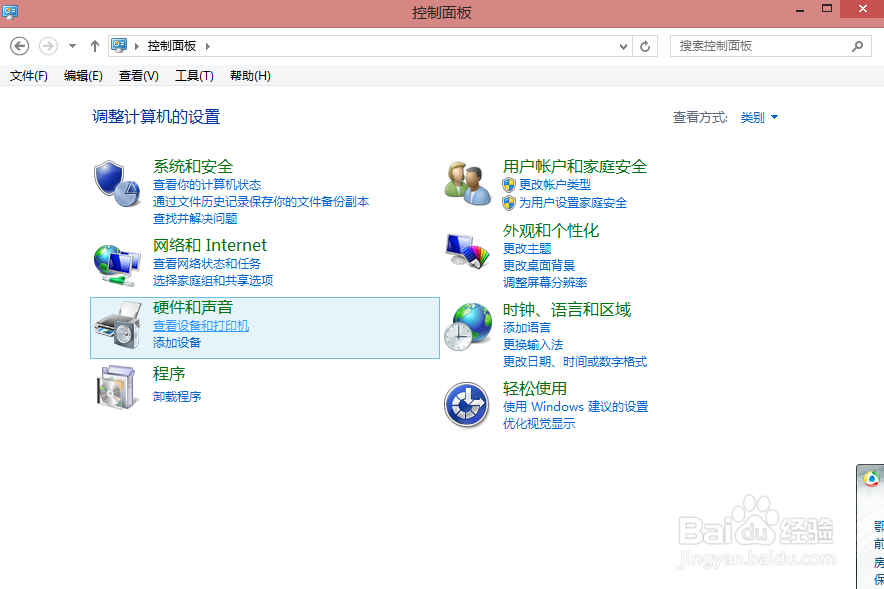
Task: Click the colorful browser icon in side popup
Action: [872, 479]
